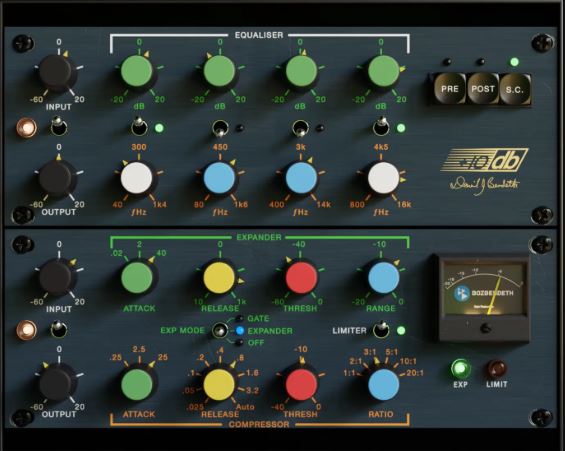Click the black equaliser OUTPUT knob
The width and height of the screenshot is (565, 451).
coord(56,178)
